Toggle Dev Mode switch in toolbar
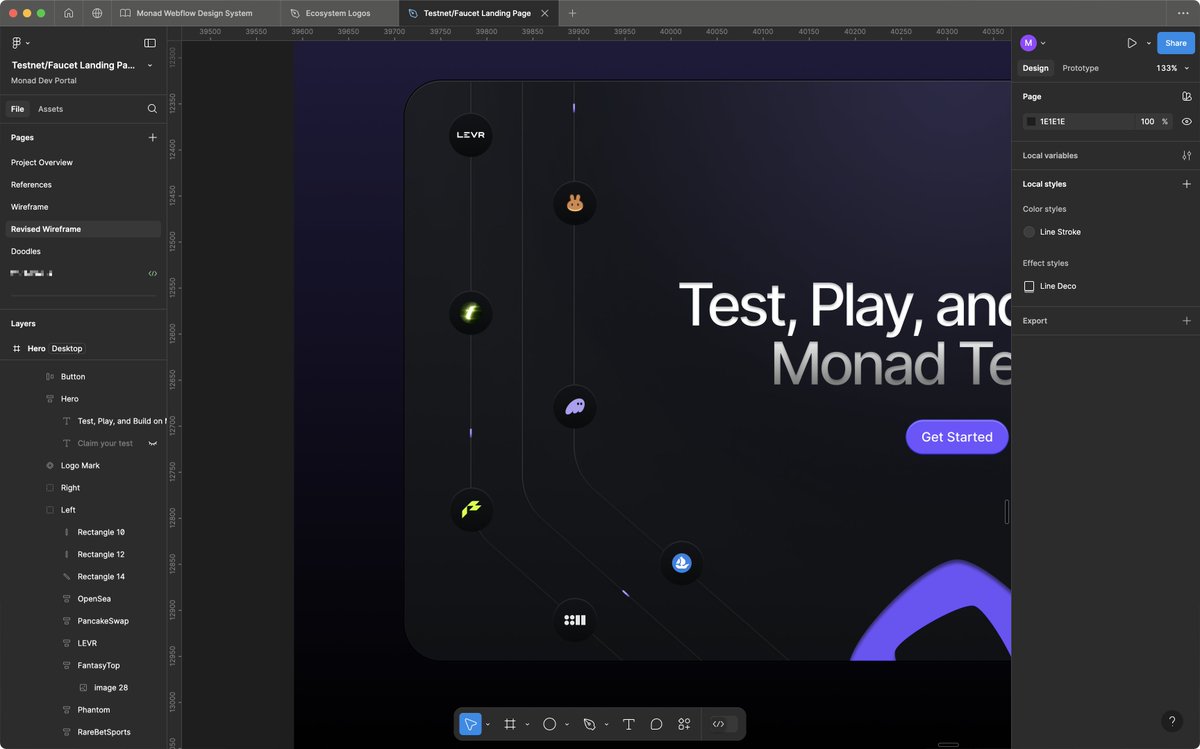This screenshot has width=1200, height=749. click(x=724, y=724)
